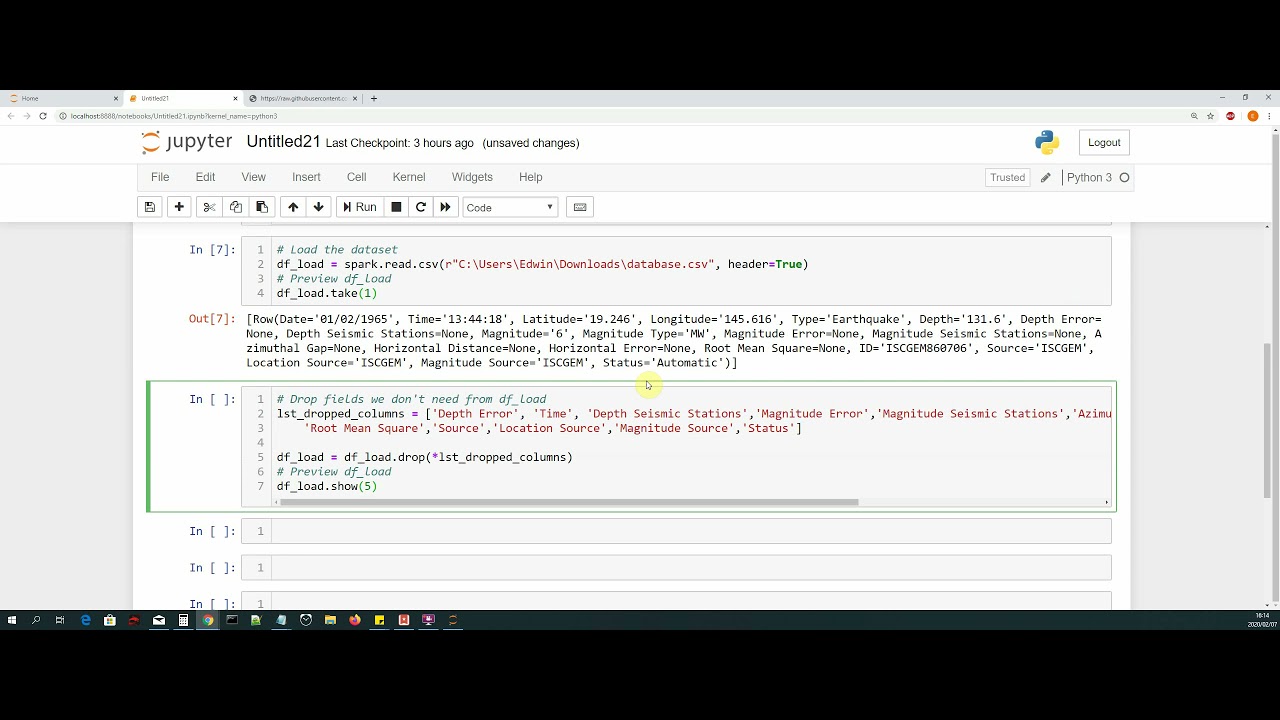
Task: Run the selected cell
Action: pyautogui.click(x=359, y=207)
